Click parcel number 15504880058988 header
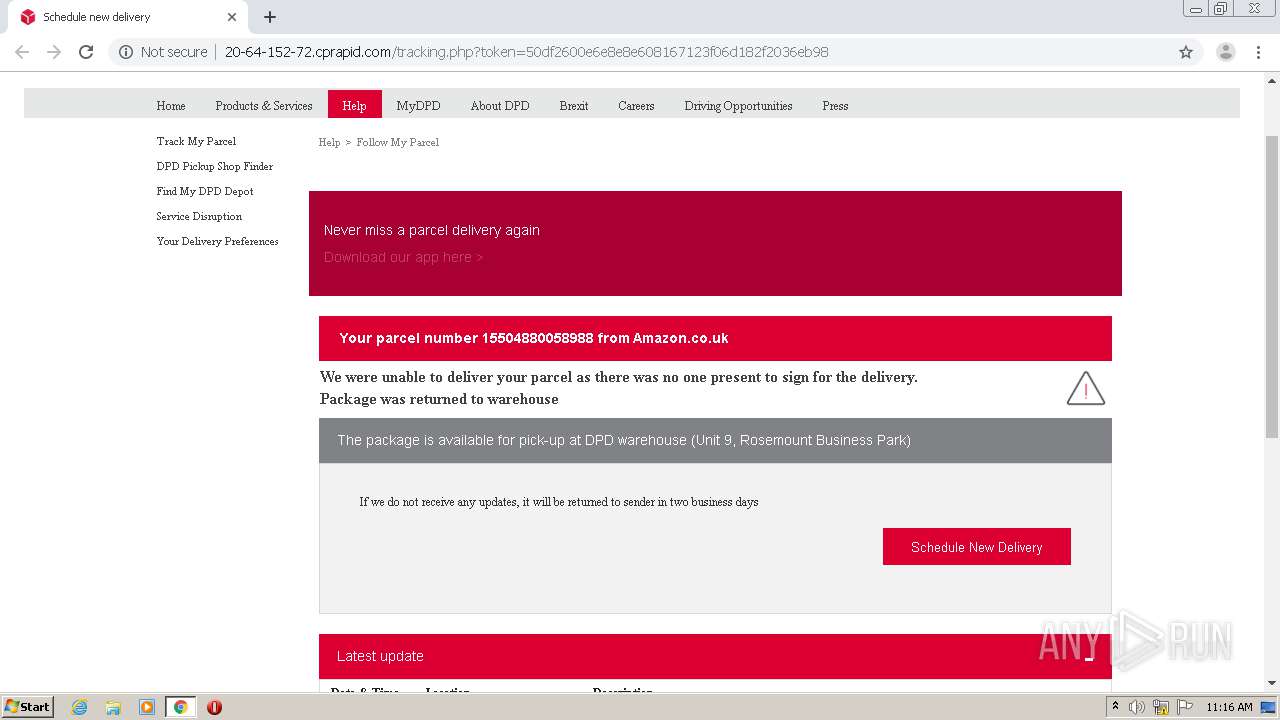Screen dimensions: 1280x720 (x=715, y=338)
